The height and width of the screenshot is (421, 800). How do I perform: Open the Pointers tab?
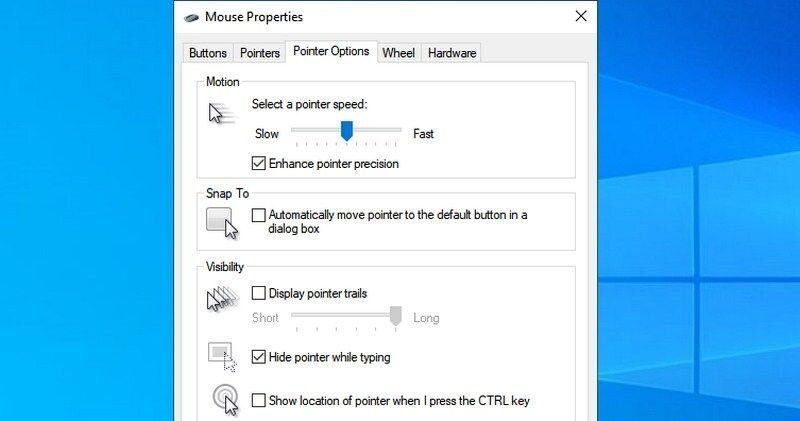pos(260,53)
